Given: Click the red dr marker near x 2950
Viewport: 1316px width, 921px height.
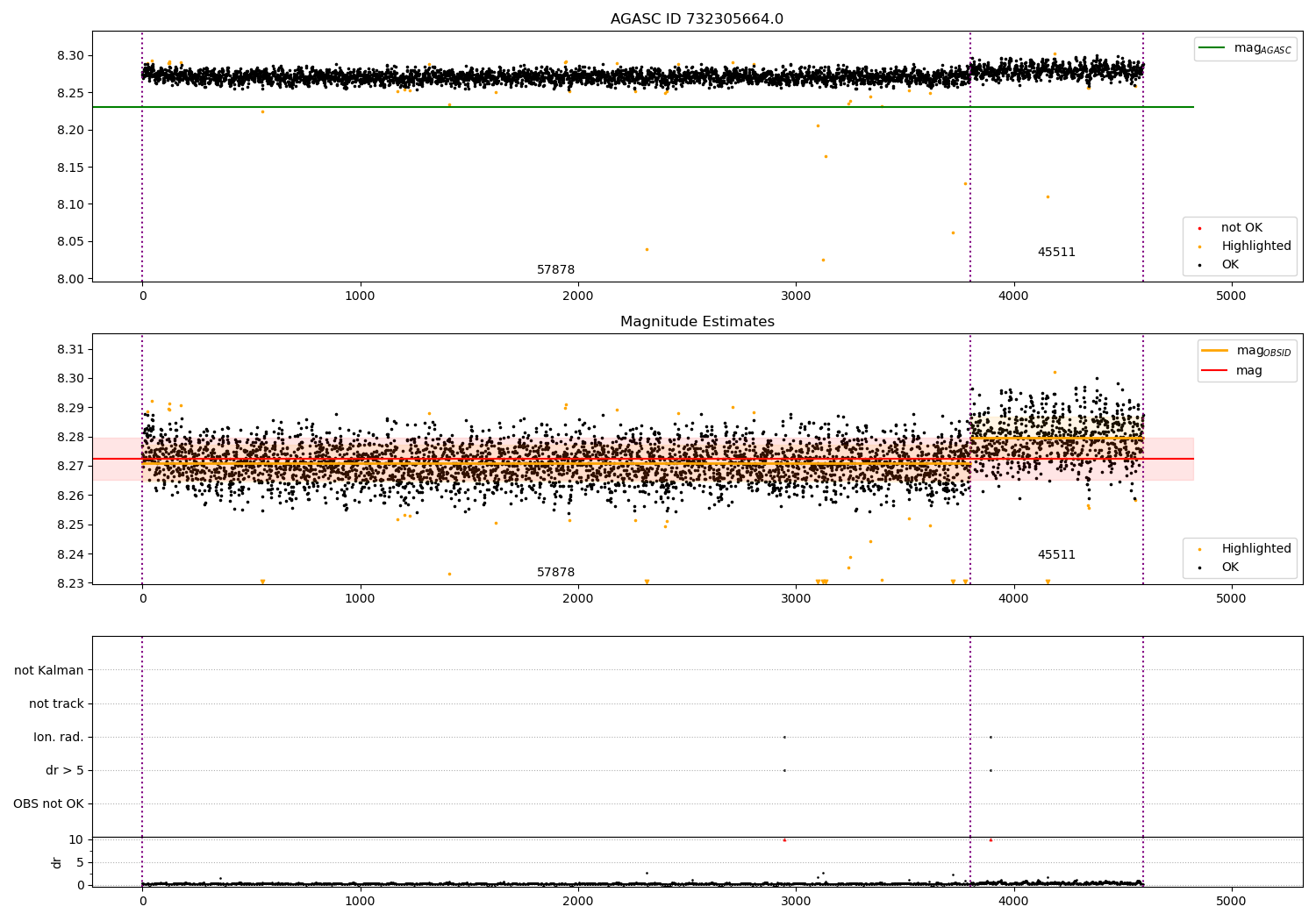Looking at the screenshot, I should pos(784,839).
